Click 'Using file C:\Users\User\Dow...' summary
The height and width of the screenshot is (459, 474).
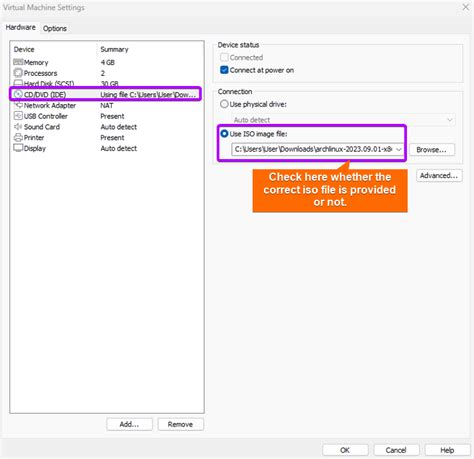tap(148, 94)
